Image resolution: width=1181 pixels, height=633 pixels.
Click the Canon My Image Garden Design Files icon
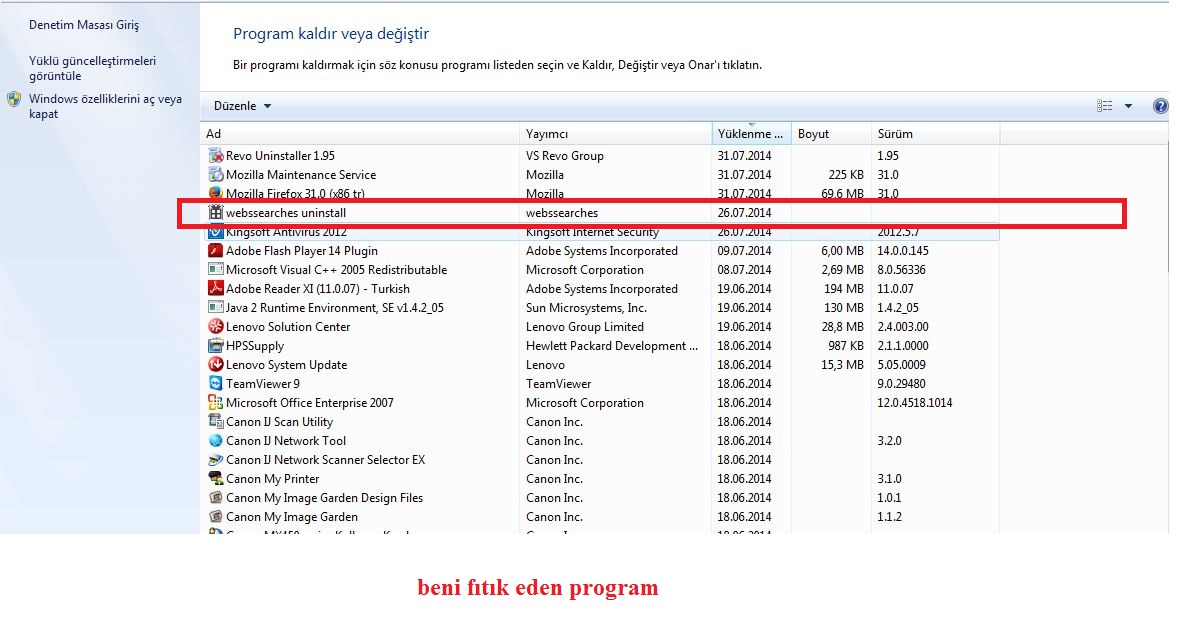coord(215,497)
